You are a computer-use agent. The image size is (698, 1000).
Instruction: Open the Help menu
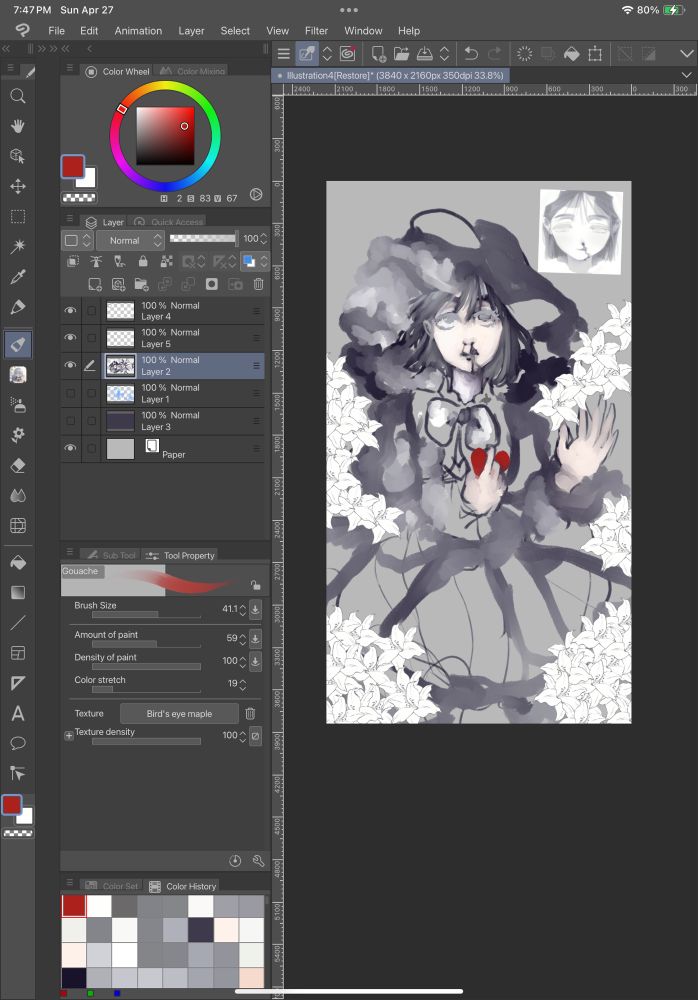[x=409, y=31]
